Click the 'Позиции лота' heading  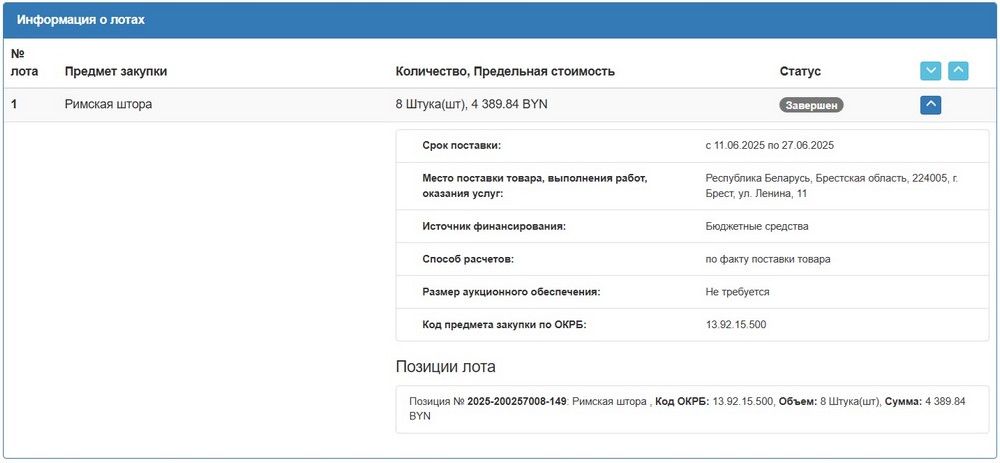point(445,366)
